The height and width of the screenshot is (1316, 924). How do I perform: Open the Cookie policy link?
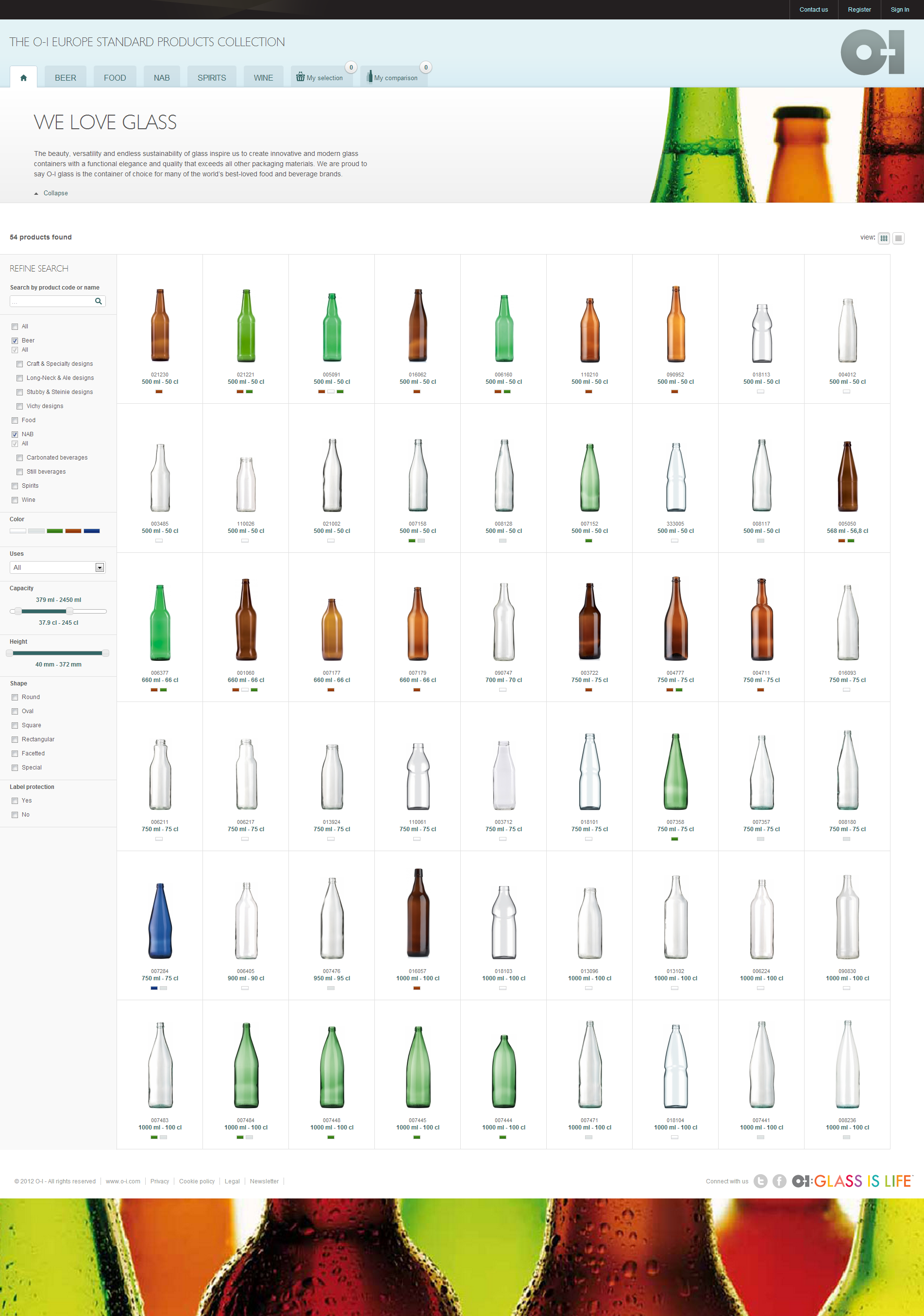click(197, 1181)
